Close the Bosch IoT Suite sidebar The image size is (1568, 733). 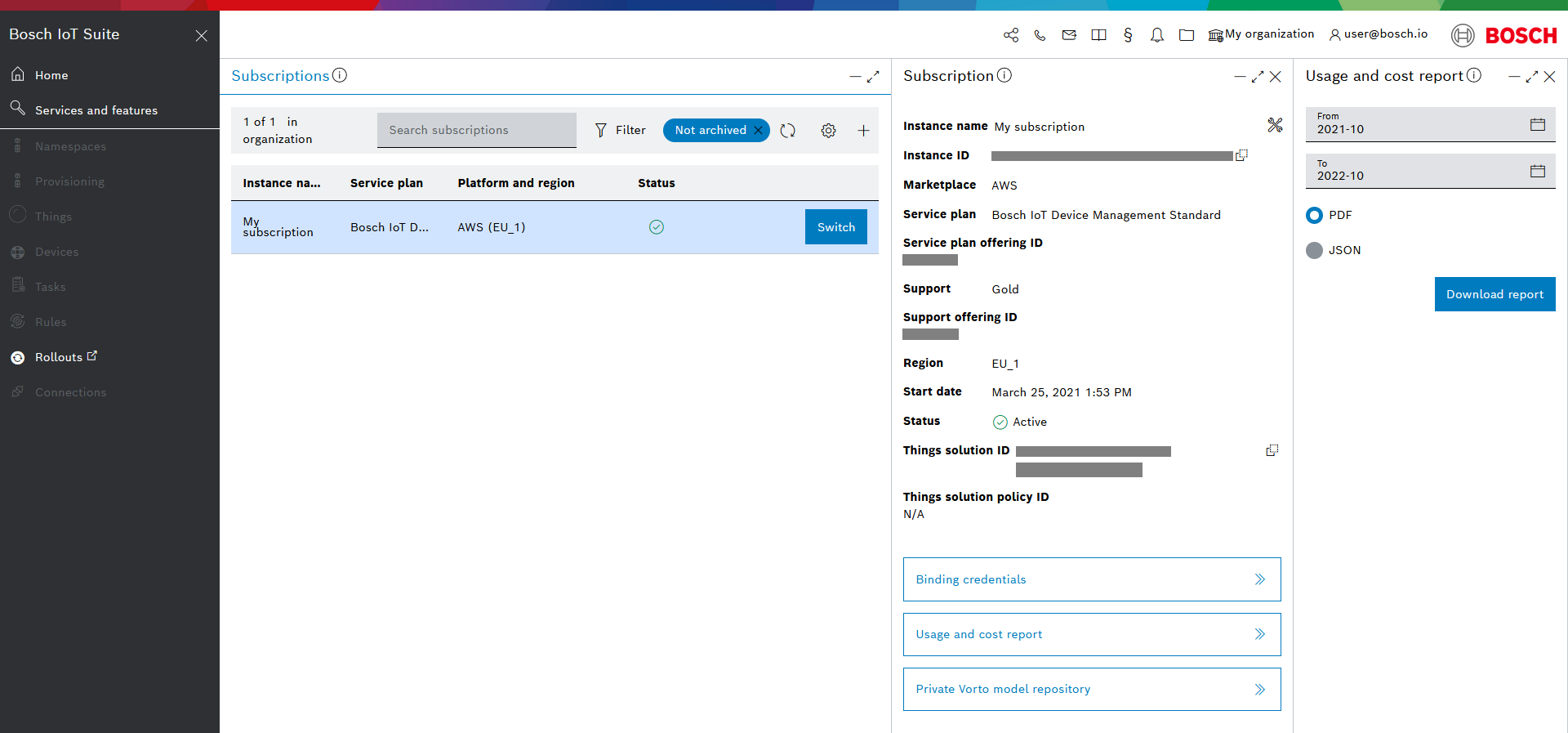tap(202, 36)
